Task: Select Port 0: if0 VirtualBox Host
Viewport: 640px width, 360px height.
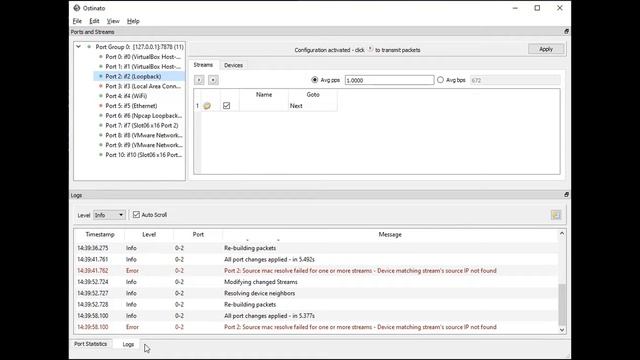Action: [x=143, y=57]
